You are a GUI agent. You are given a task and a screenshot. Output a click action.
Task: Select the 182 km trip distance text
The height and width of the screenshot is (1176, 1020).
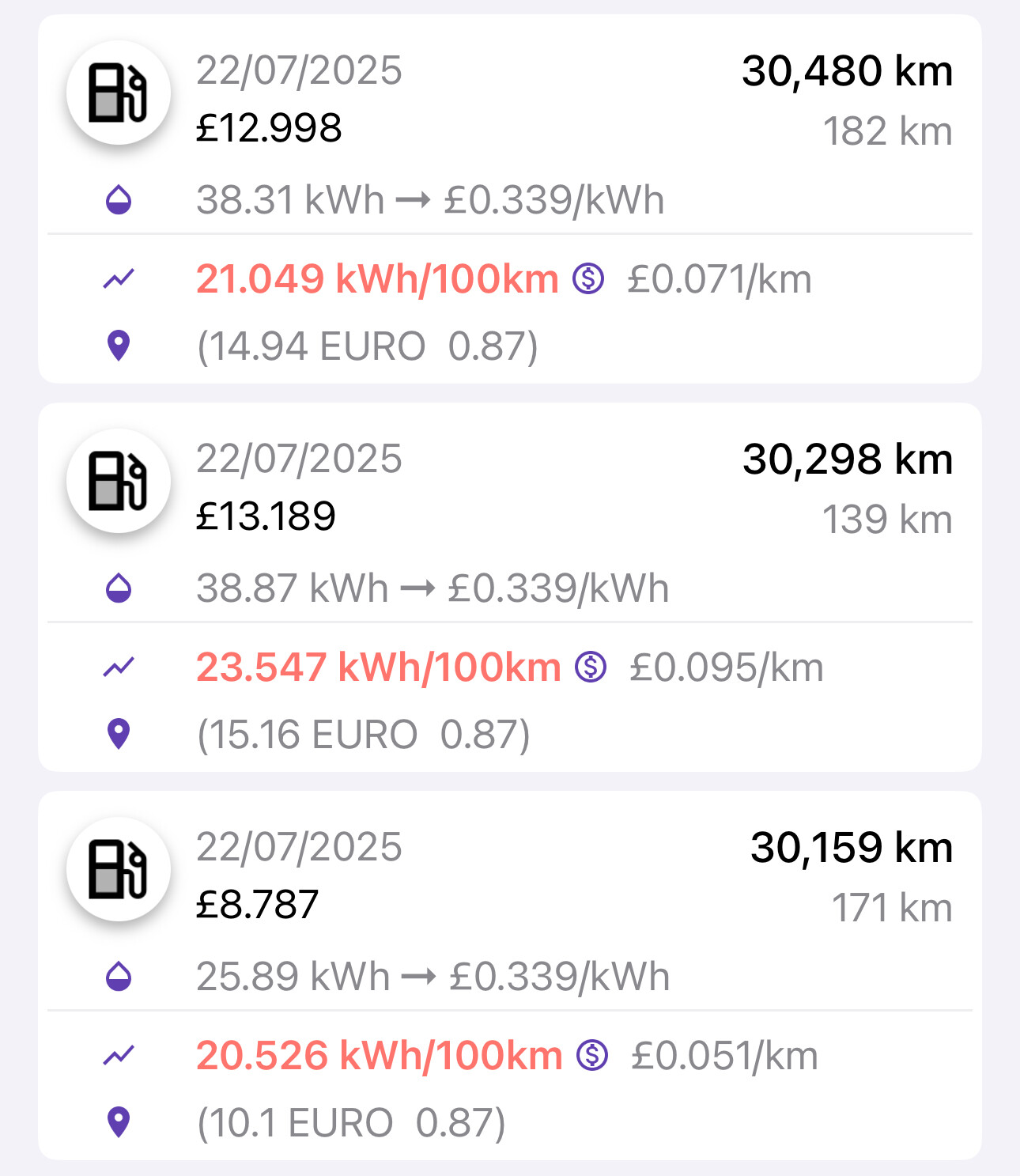coord(887,131)
